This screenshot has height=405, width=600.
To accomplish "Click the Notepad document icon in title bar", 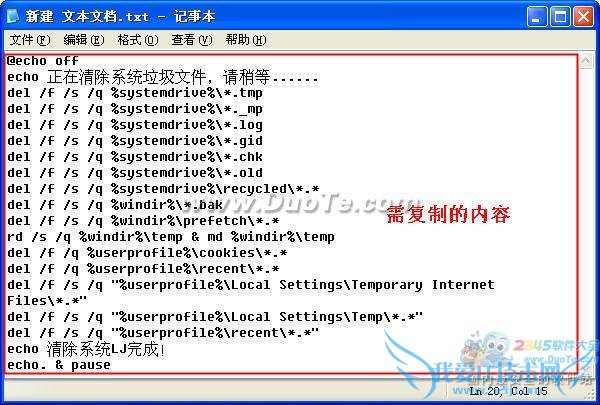I will (x=13, y=16).
